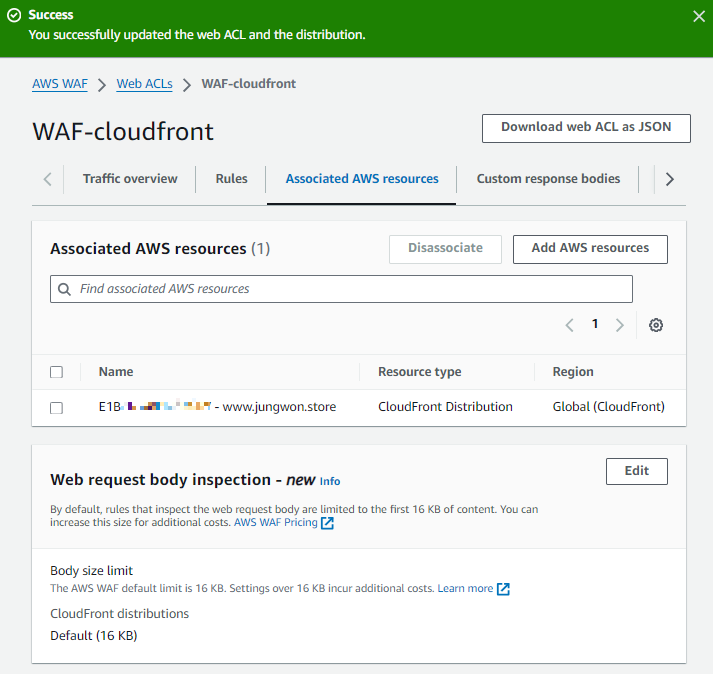Focus the Find associated AWS resources search field
The image size is (713, 674).
(x=341, y=289)
